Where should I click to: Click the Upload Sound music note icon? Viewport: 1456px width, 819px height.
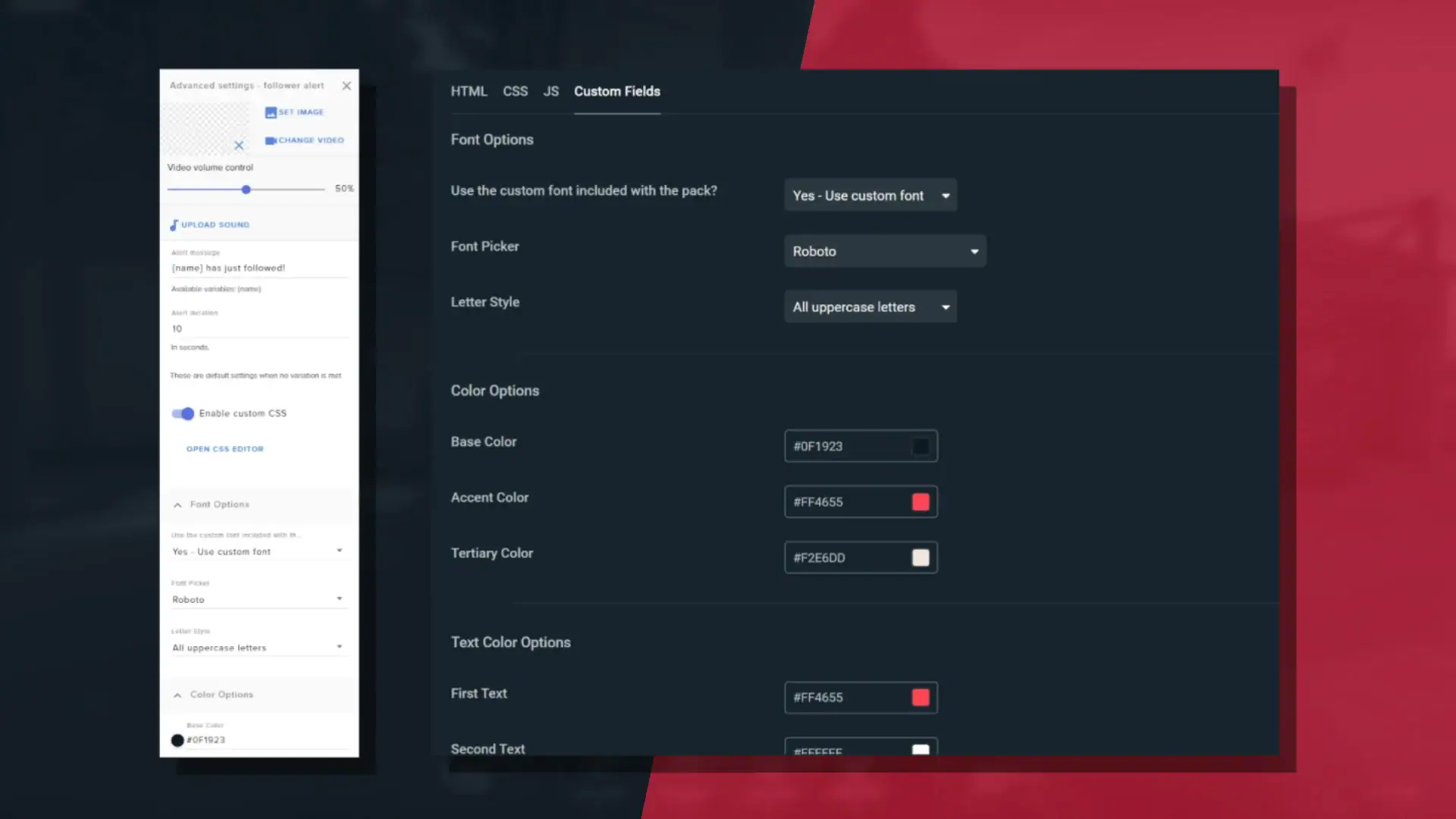(x=174, y=225)
